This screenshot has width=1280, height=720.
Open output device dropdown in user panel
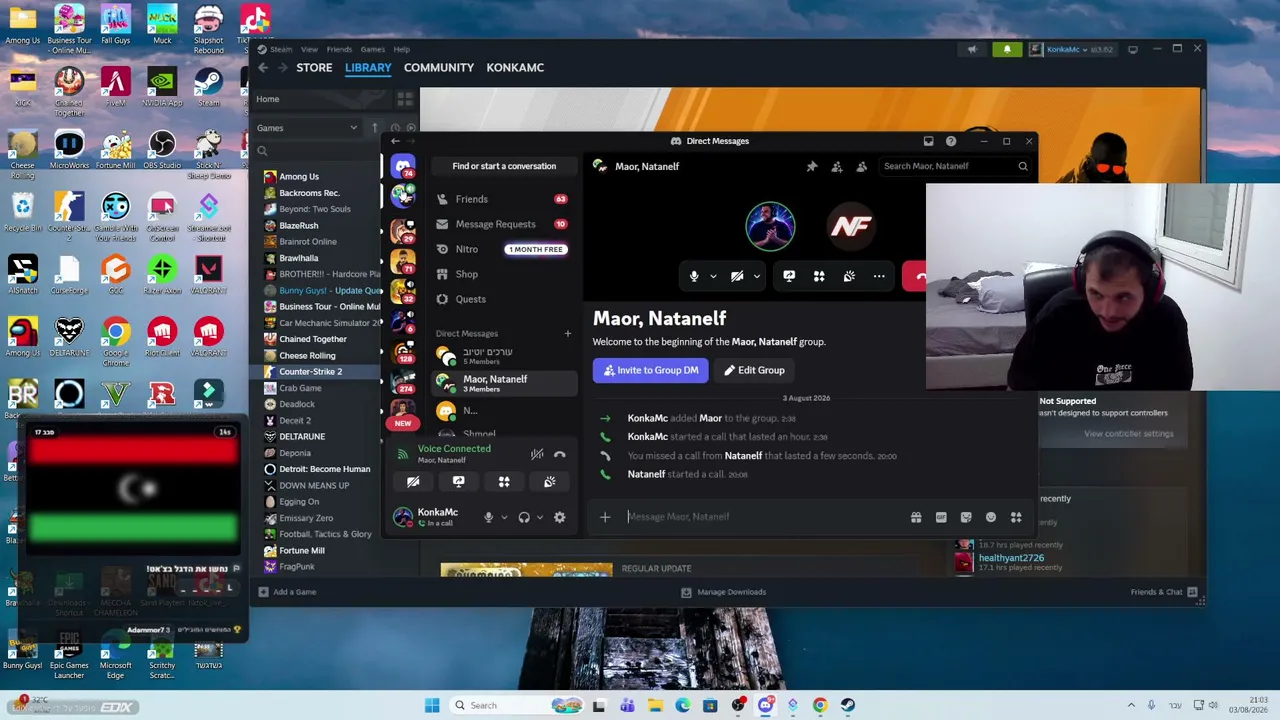[x=540, y=517]
